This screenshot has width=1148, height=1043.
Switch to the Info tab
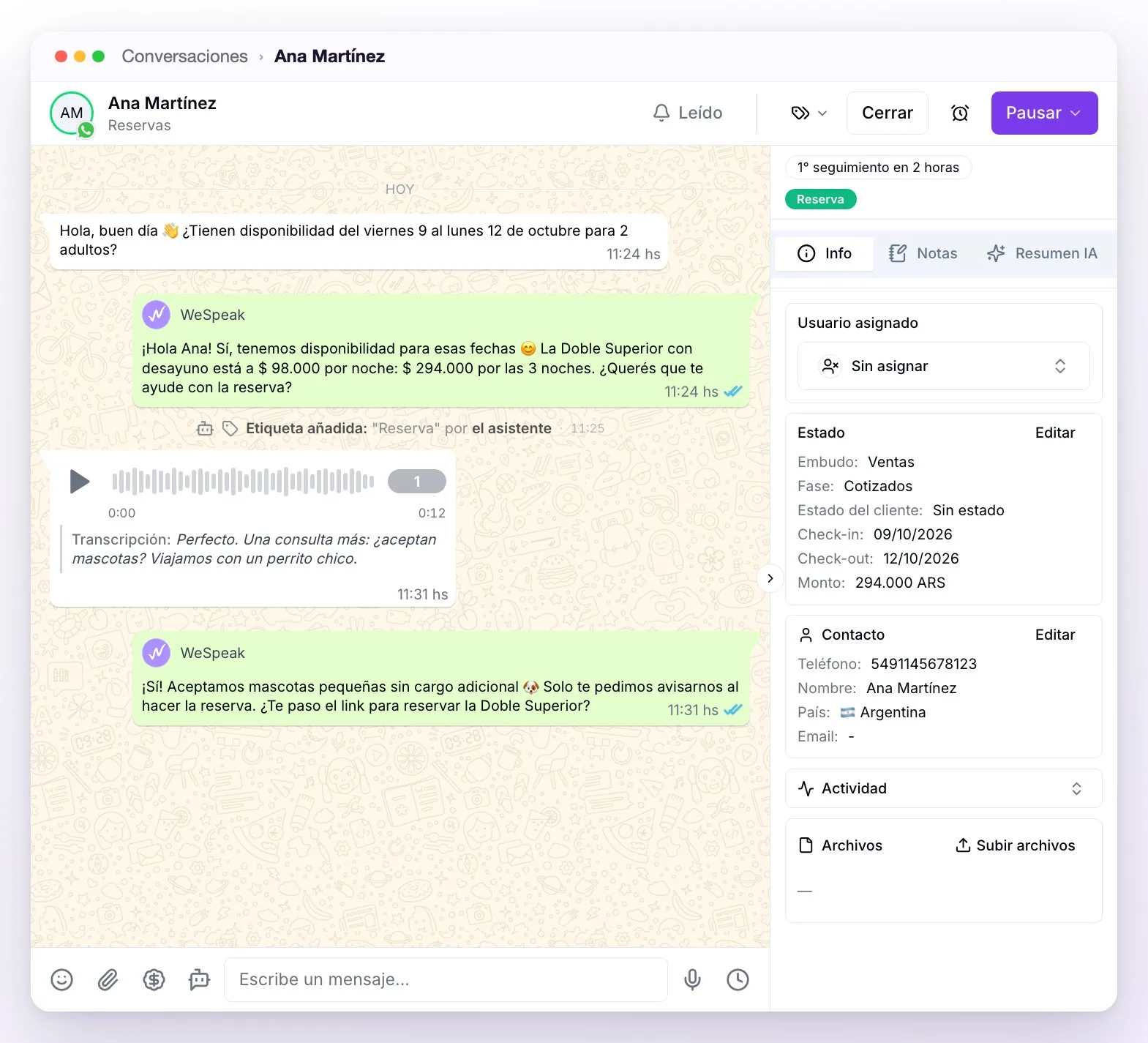tap(825, 253)
